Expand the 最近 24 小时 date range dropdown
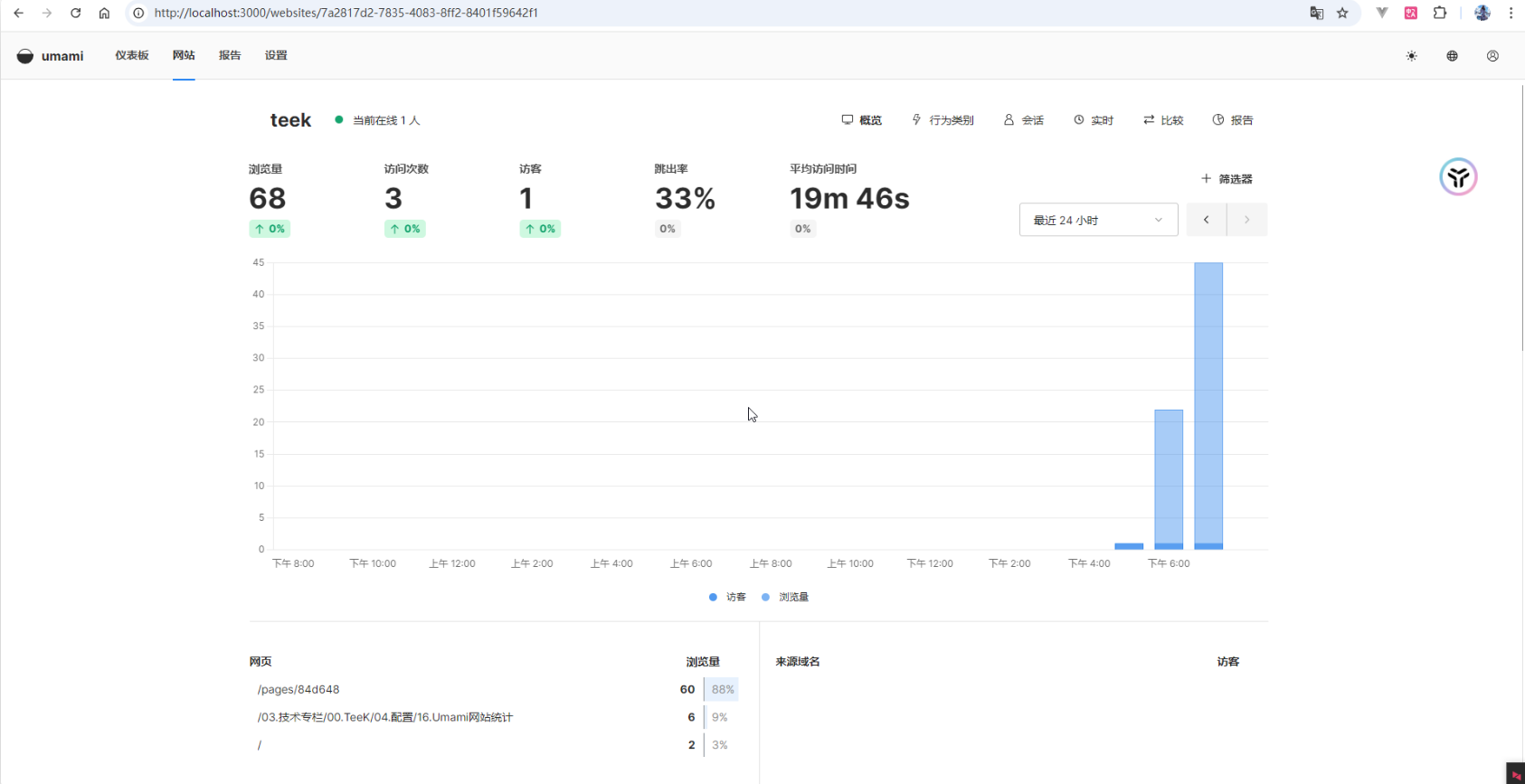This screenshot has height=784, width=1525. 1098,220
